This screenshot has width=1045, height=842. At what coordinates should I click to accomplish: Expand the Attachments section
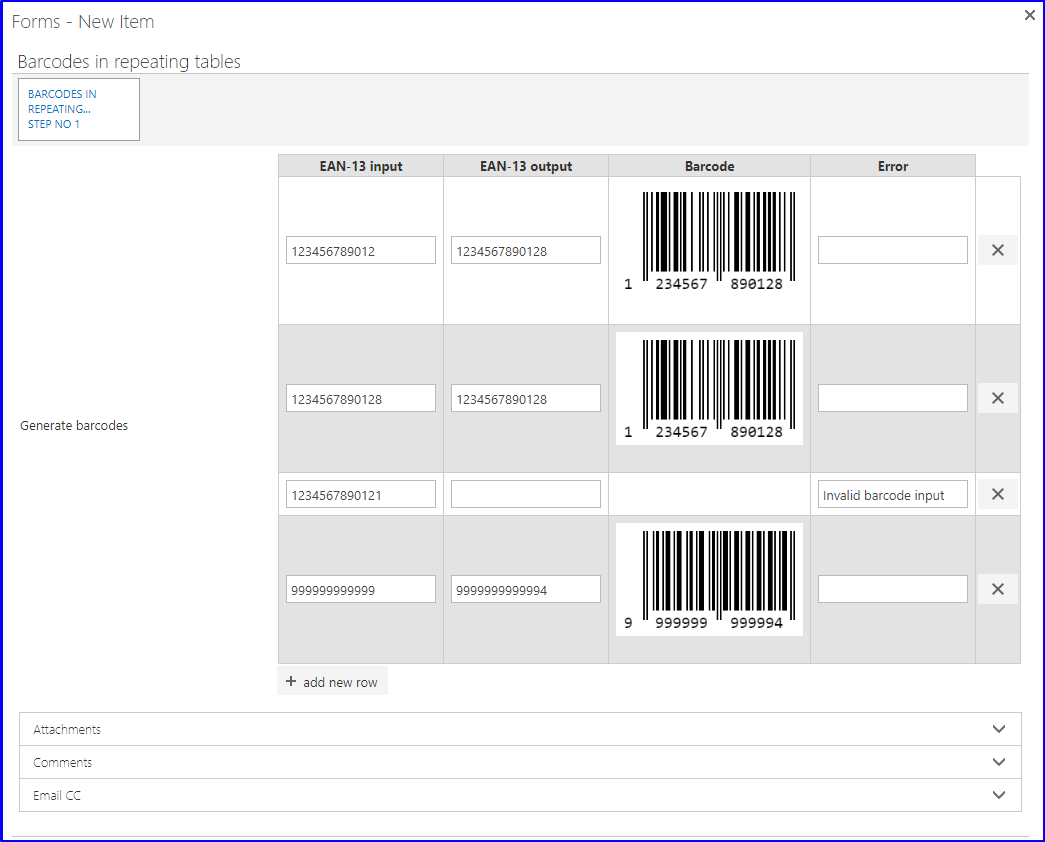click(x=521, y=729)
